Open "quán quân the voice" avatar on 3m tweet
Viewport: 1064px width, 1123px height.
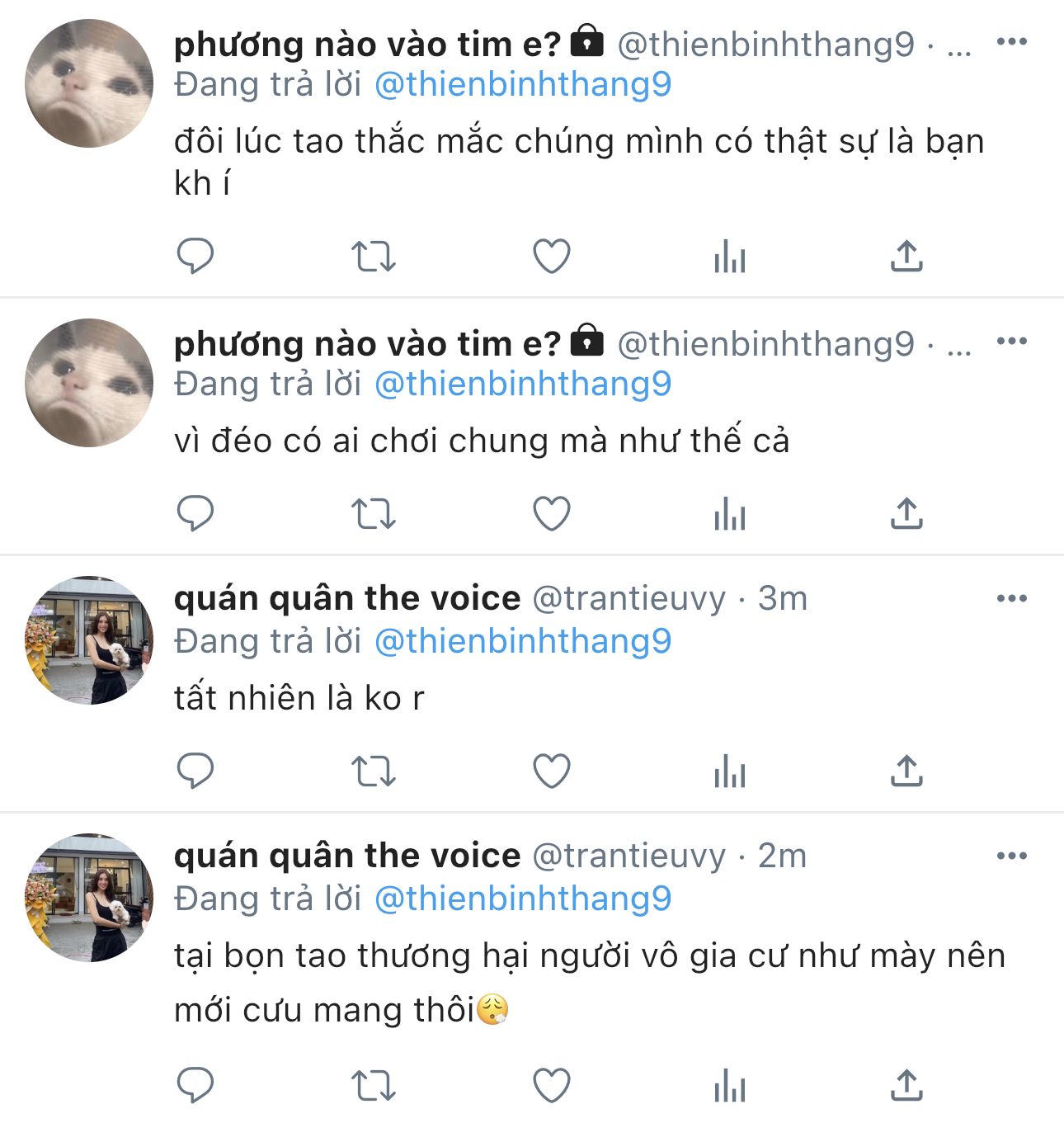(89, 640)
